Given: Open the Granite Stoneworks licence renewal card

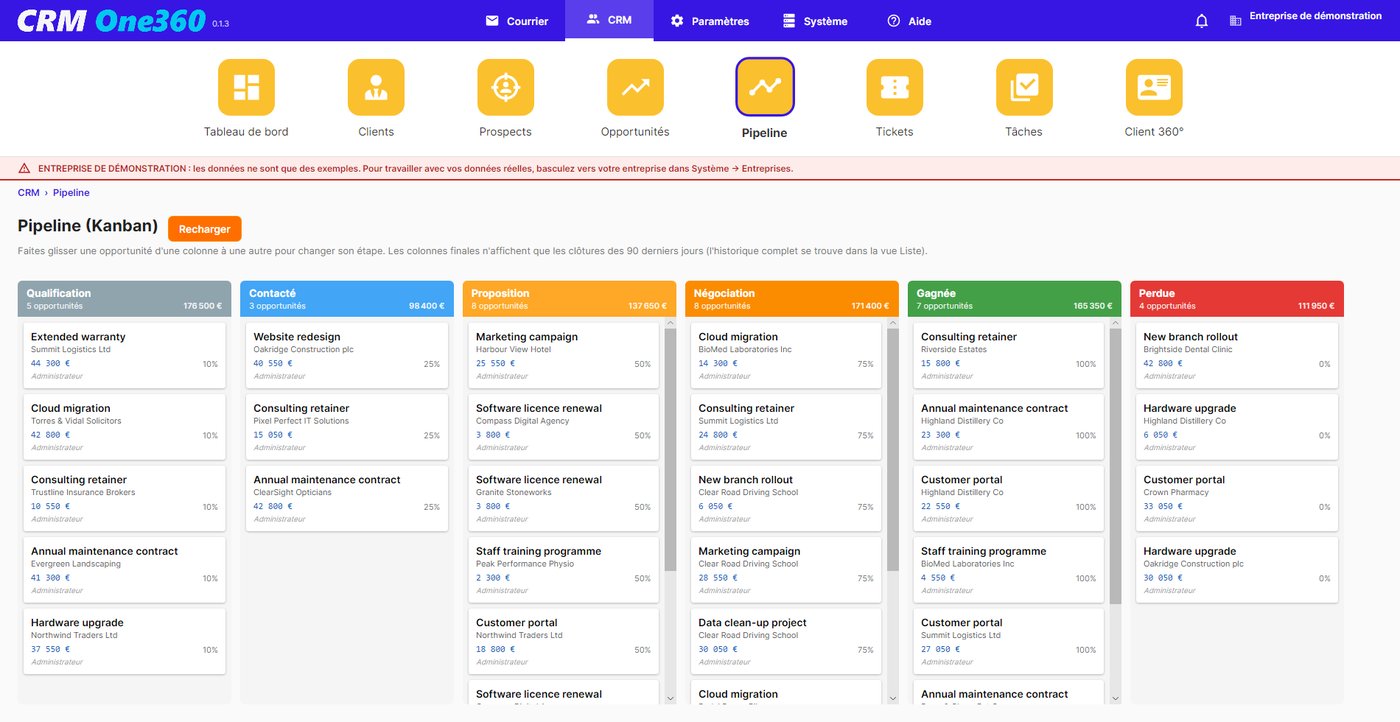Looking at the screenshot, I should tap(563, 498).
